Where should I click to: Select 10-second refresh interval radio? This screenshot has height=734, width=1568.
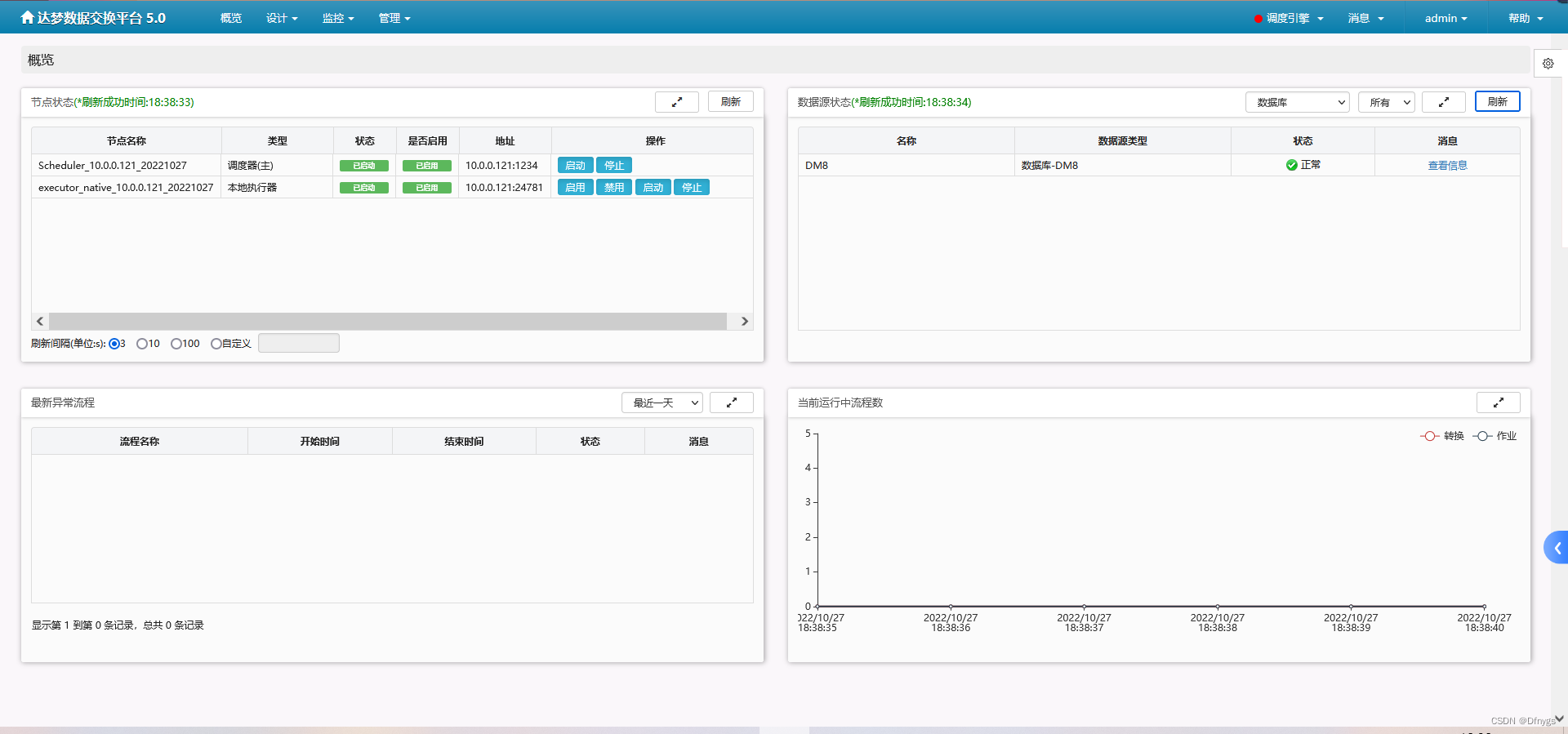[142, 344]
